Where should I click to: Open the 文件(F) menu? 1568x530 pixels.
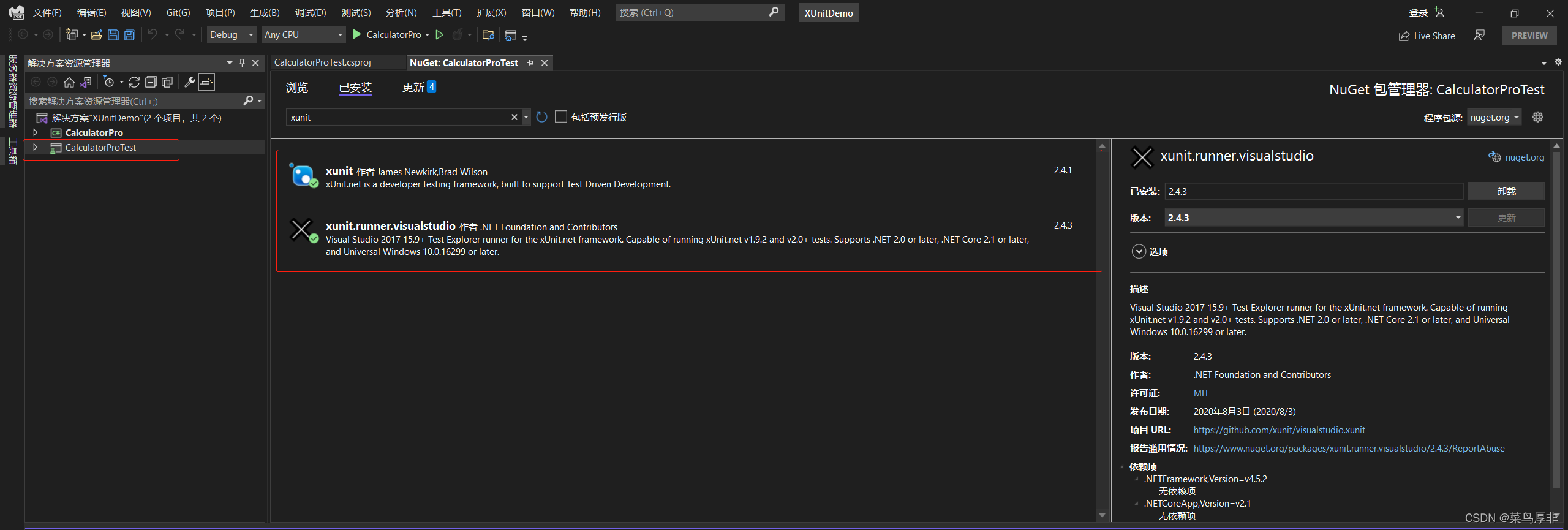point(47,13)
